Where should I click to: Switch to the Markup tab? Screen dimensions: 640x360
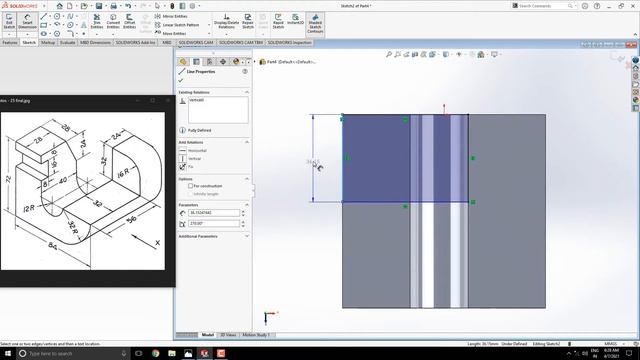(x=48, y=42)
